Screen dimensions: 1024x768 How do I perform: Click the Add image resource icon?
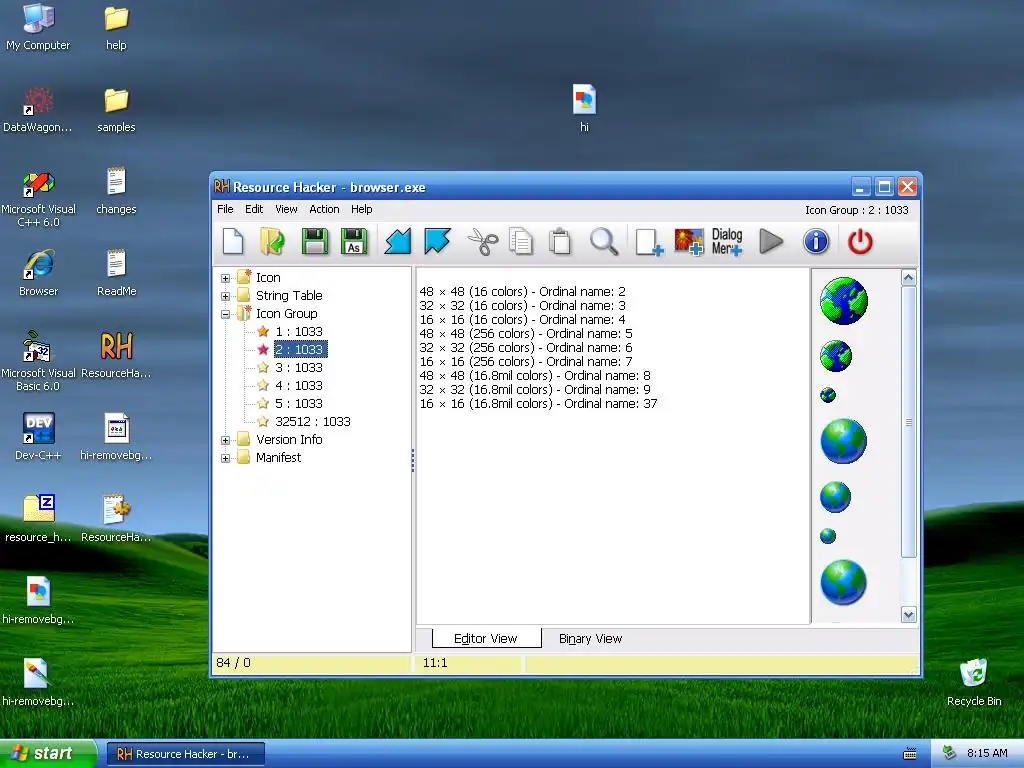[689, 242]
